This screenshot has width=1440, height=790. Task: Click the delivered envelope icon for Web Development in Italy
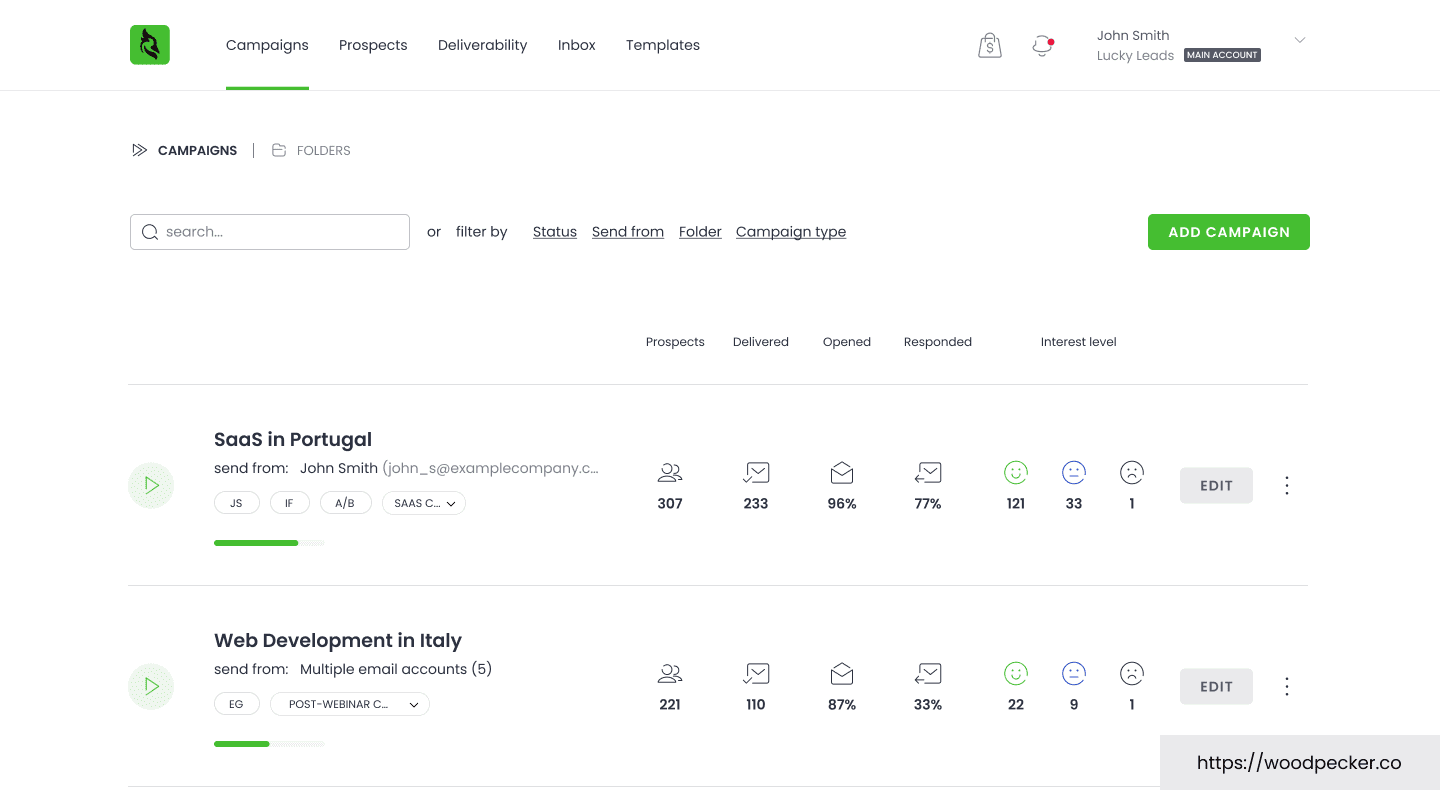[x=756, y=673]
